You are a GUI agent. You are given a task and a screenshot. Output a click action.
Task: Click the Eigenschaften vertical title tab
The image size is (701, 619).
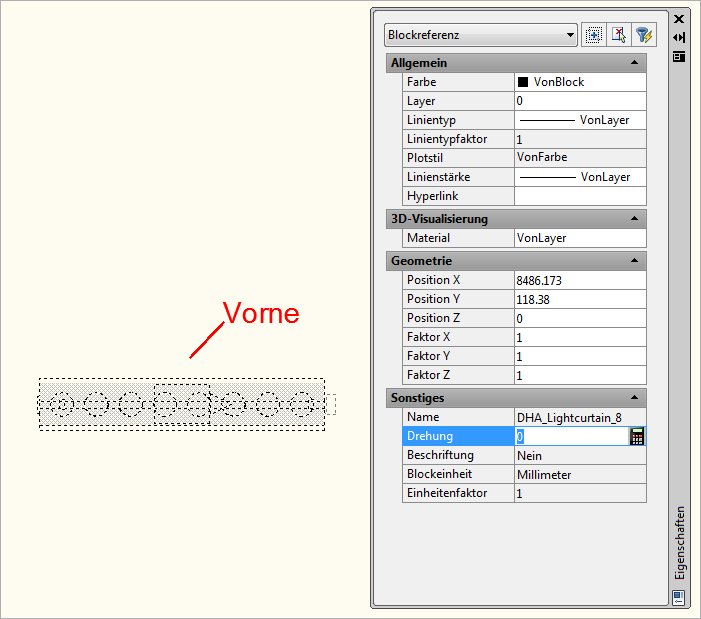tap(680, 542)
